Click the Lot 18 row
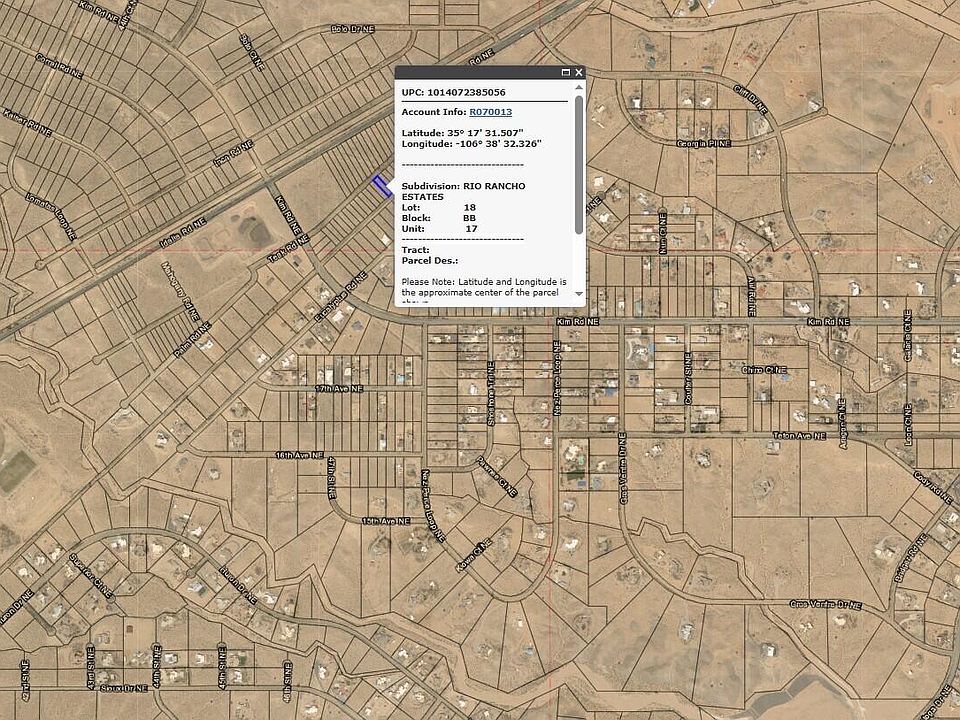The width and height of the screenshot is (960, 720). (x=439, y=208)
